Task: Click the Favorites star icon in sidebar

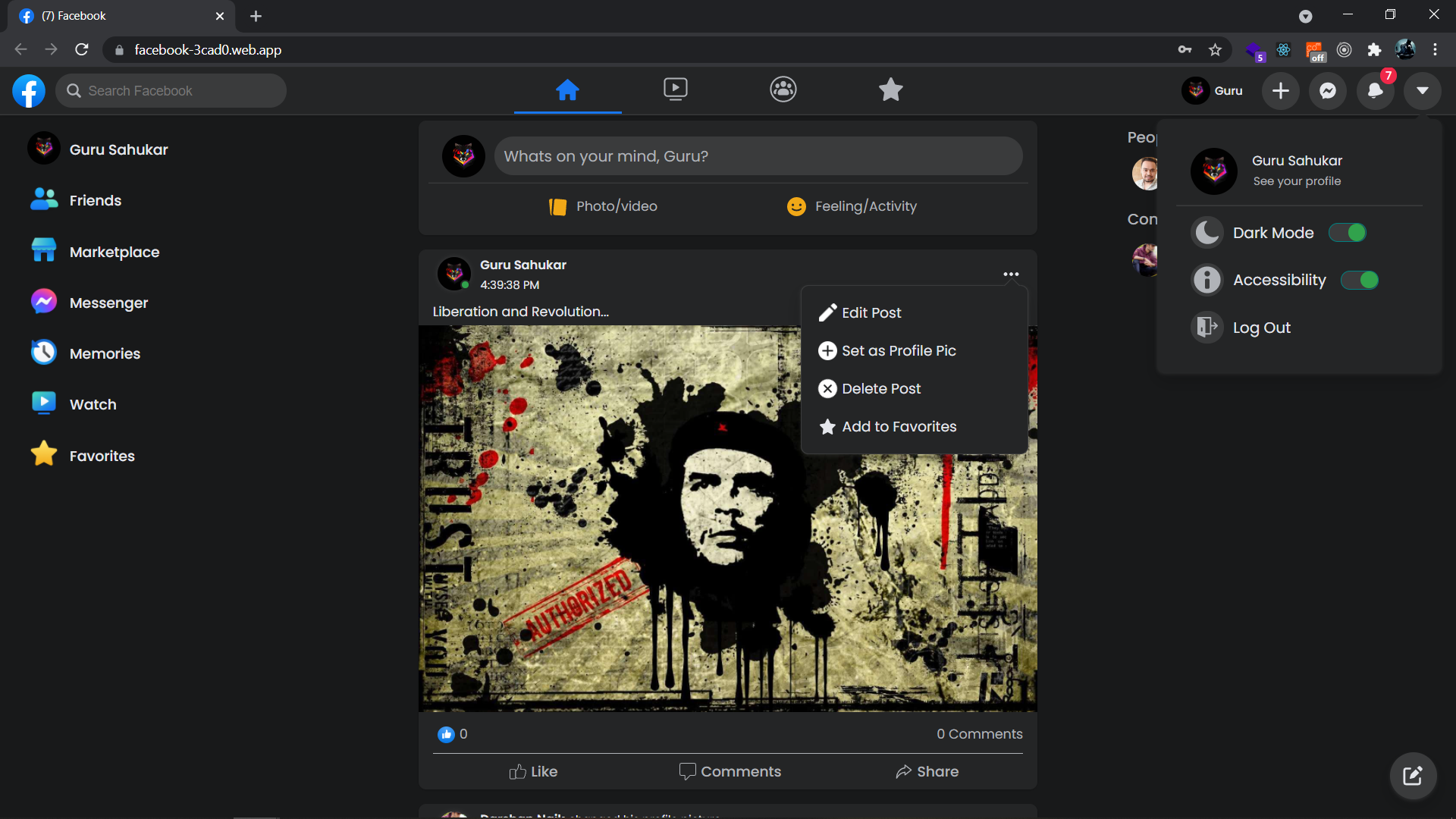Action: click(44, 454)
